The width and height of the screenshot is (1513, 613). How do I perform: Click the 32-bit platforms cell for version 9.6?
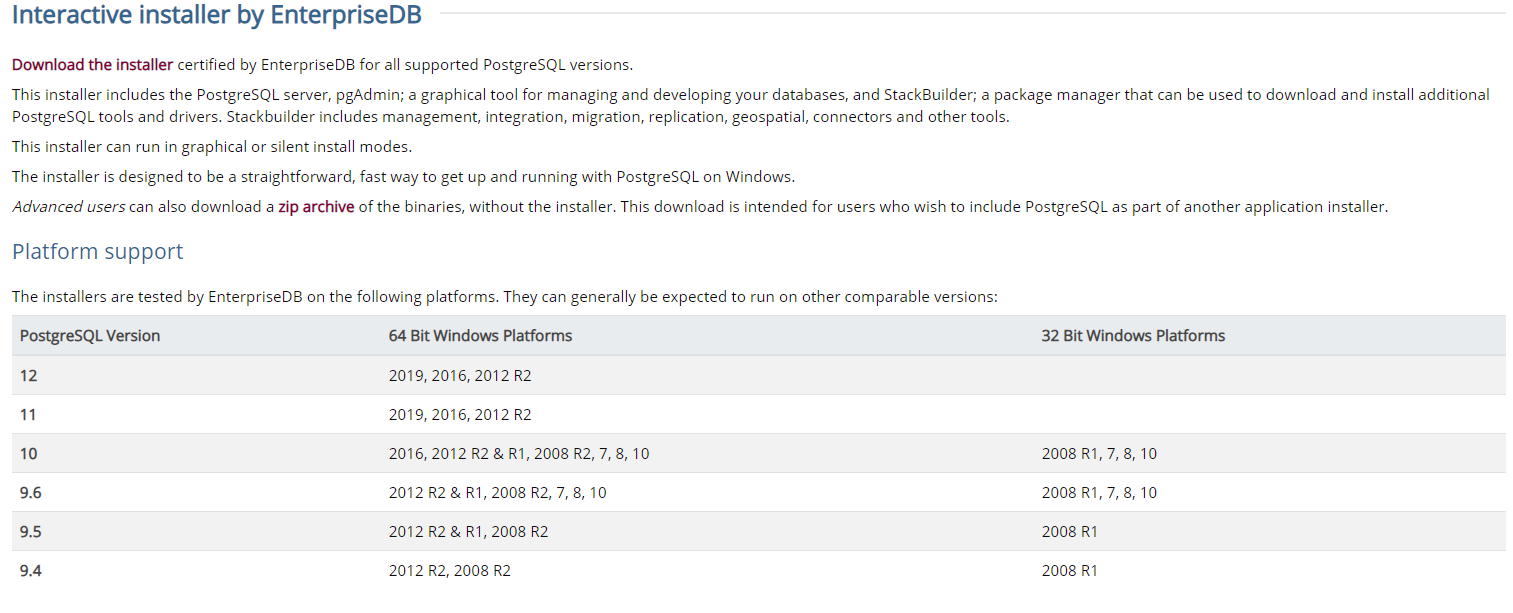tap(1099, 492)
